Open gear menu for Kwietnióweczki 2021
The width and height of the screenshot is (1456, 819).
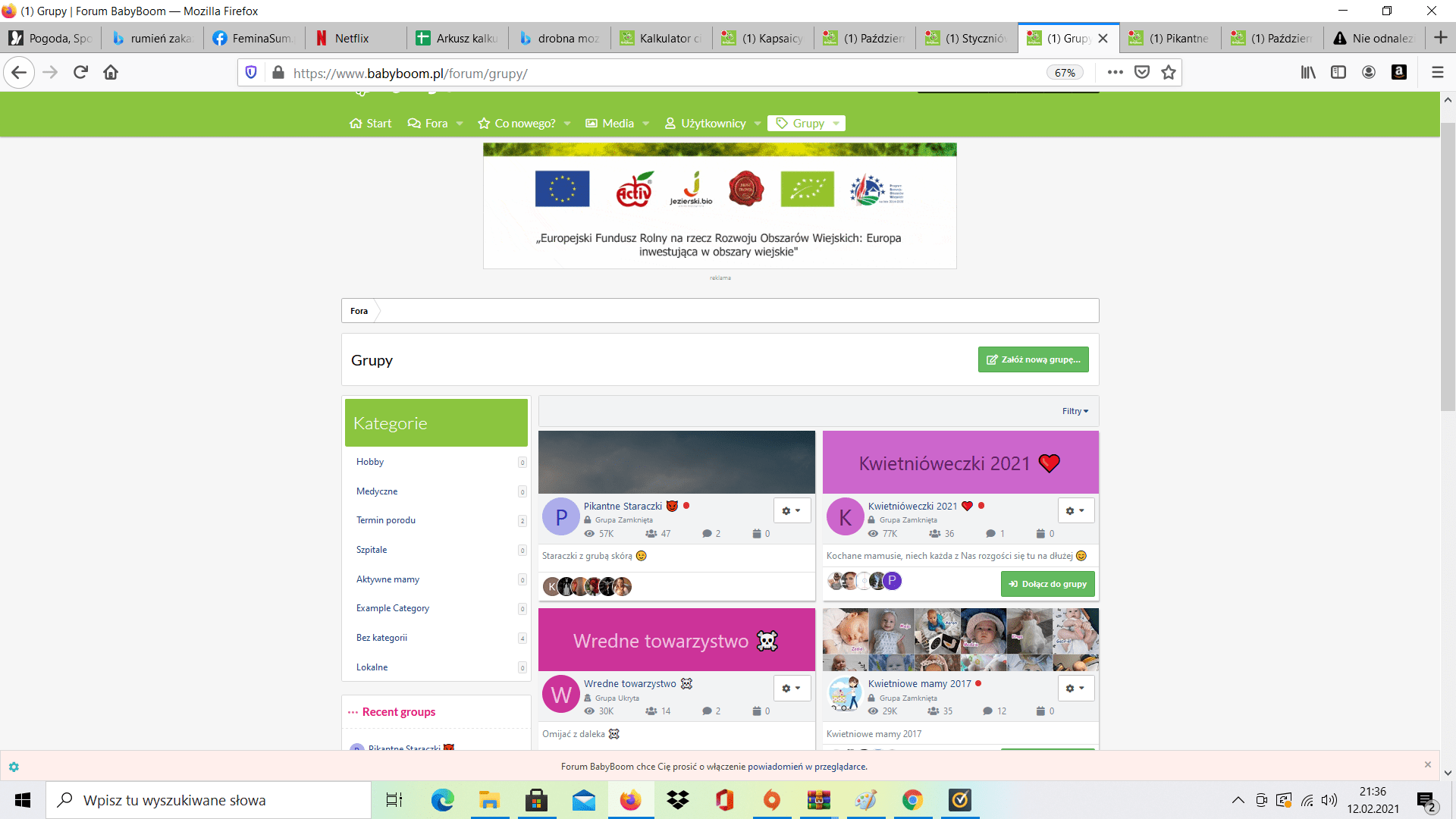[1075, 510]
